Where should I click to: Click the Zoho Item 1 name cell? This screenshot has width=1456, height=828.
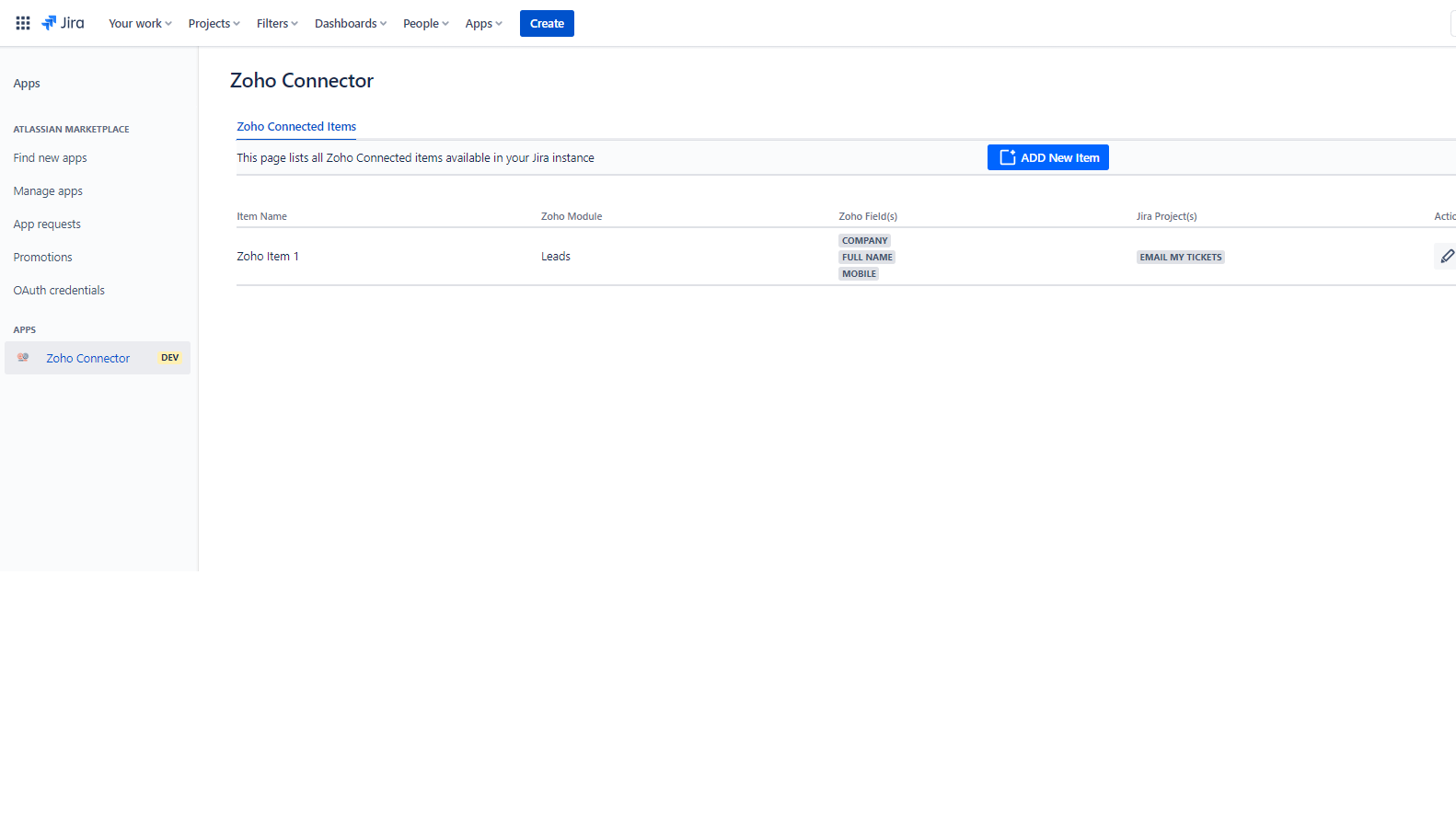pyautogui.click(x=268, y=257)
